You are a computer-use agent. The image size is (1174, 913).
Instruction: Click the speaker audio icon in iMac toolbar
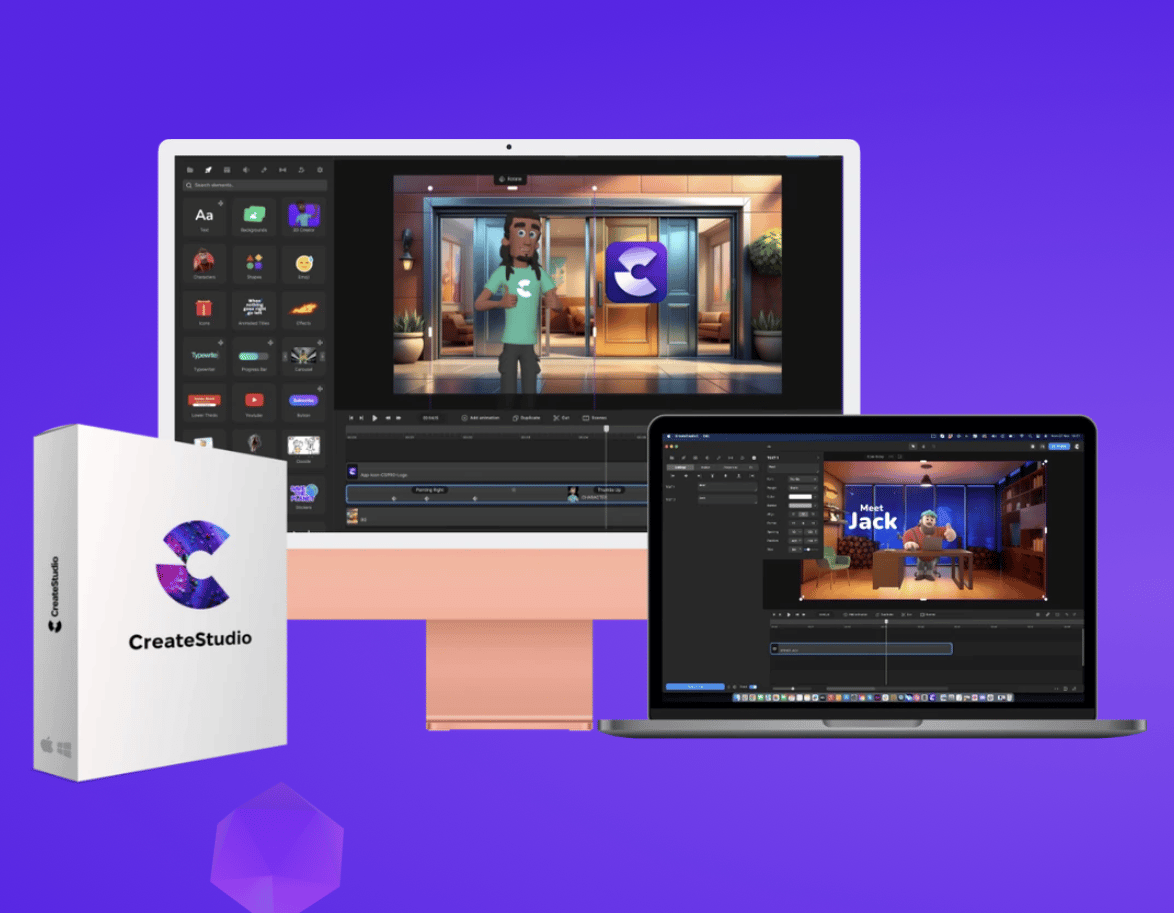246,170
